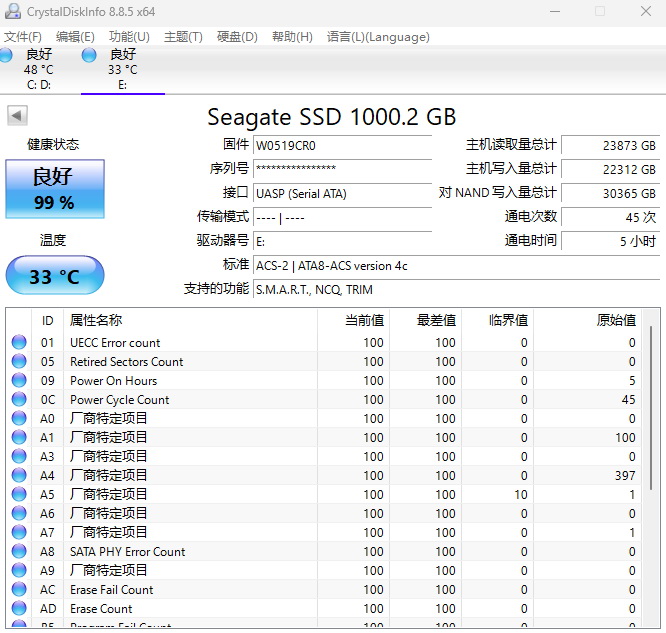Click power on count value 45 次
This screenshot has width=666, height=633.
tap(610, 217)
